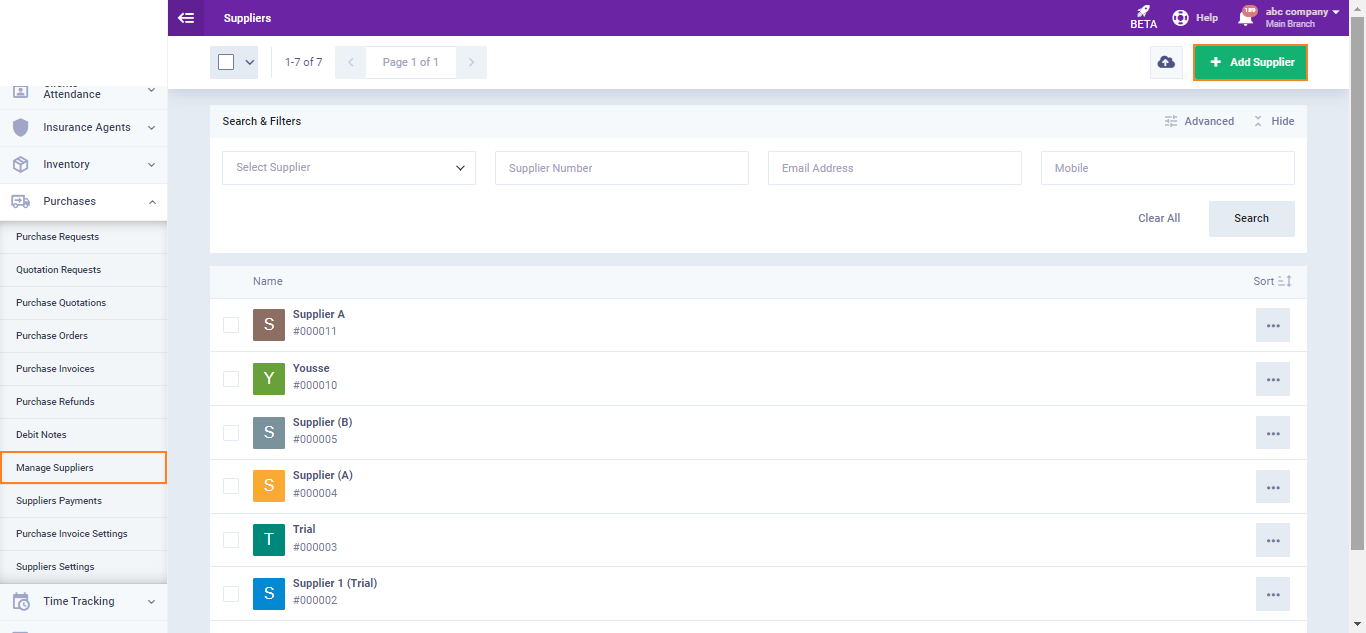
Task: Click the Trial teal avatar
Action: pos(269,540)
